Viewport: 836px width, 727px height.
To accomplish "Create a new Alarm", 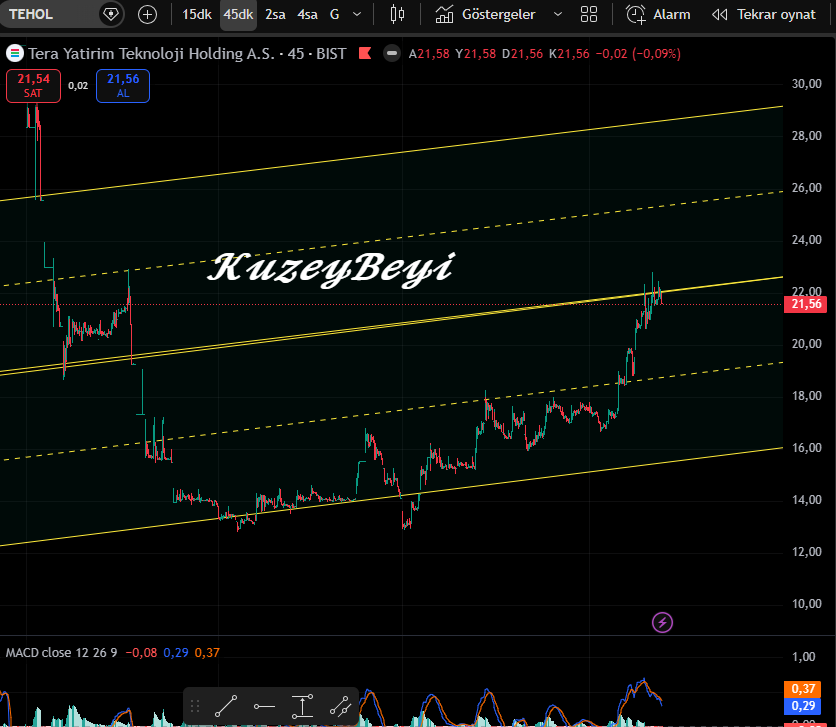I will (658, 14).
